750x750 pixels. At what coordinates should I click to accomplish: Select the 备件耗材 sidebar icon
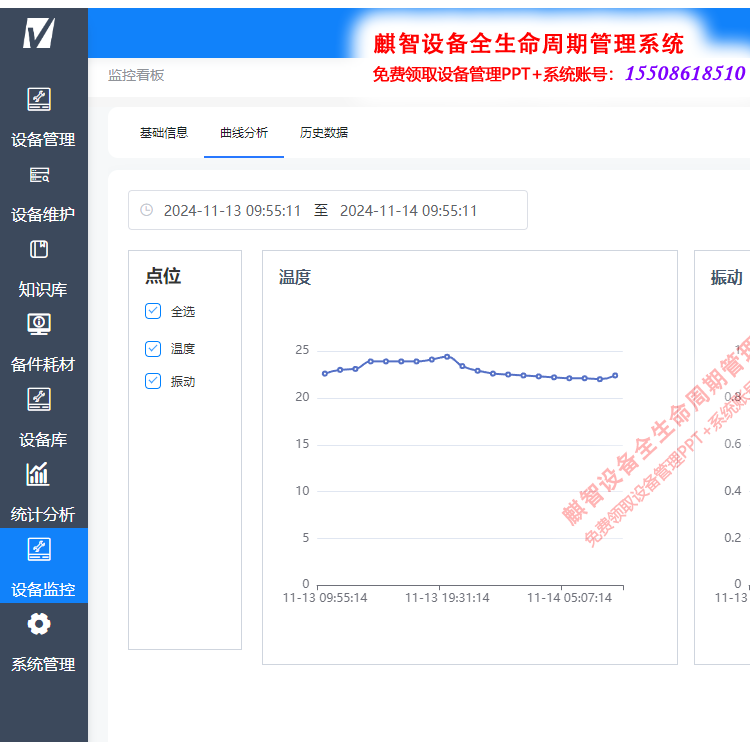pyautogui.click(x=39, y=324)
